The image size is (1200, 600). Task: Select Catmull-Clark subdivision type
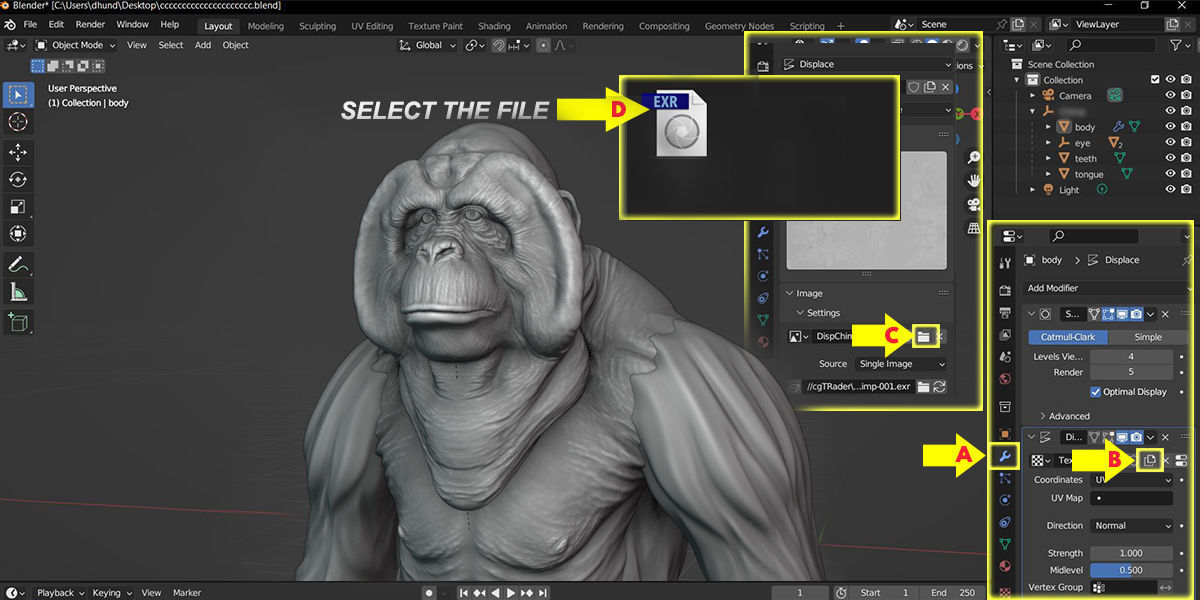click(1069, 337)
